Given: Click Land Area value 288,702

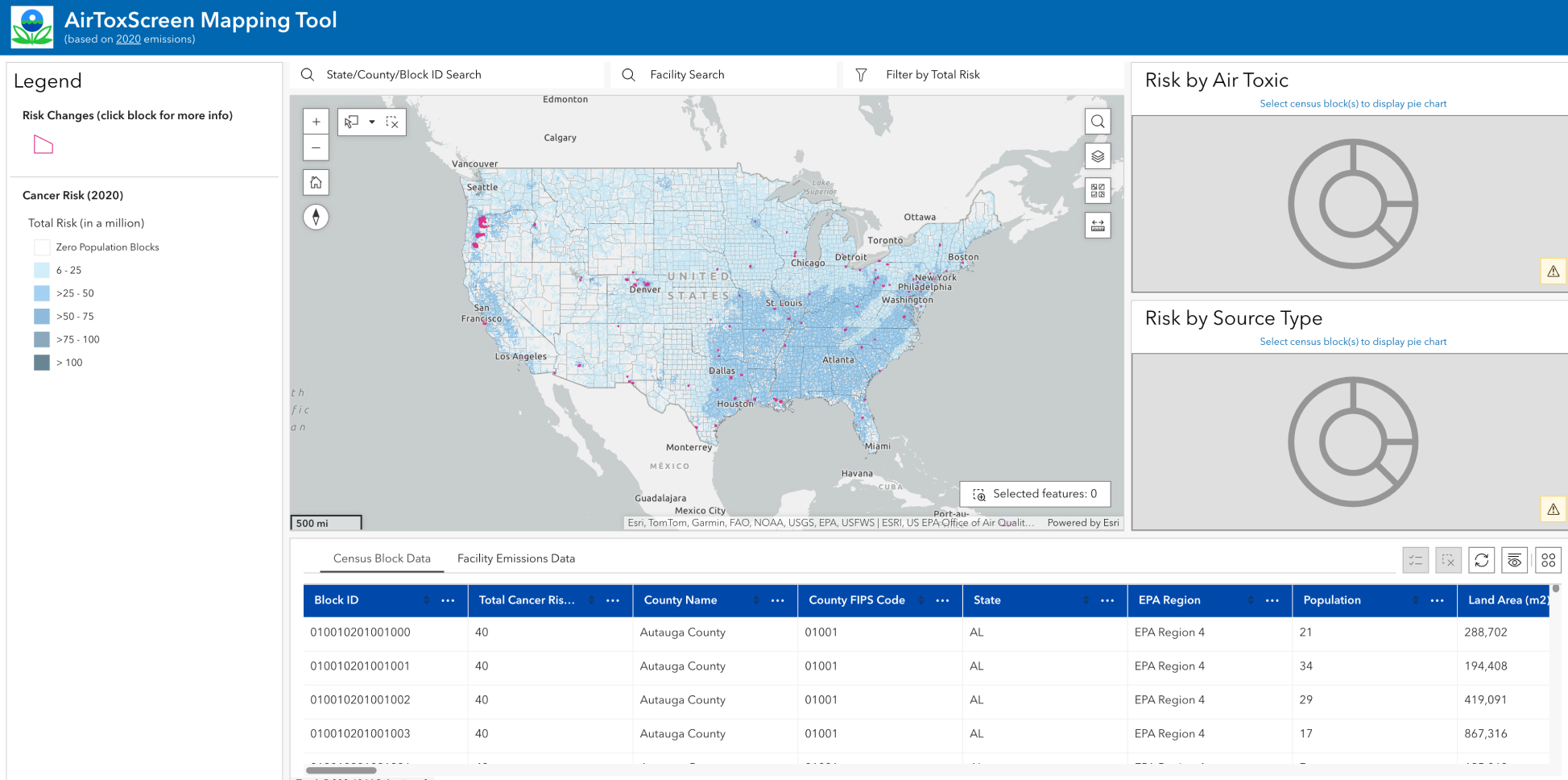Looking at the screenshot, I should coord(1486,633).
